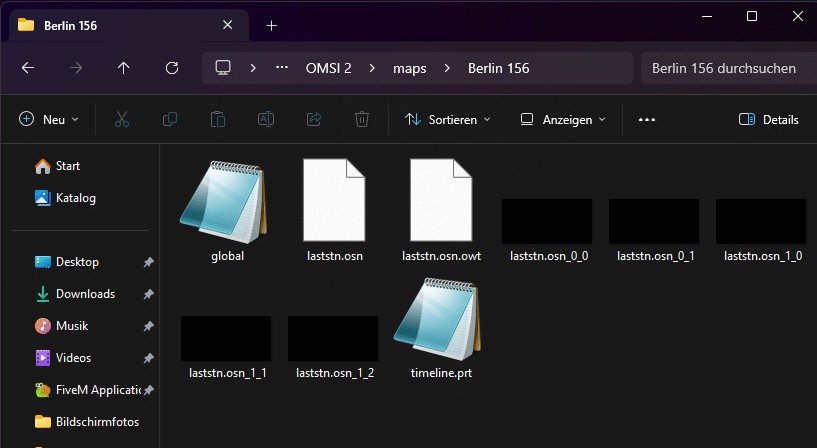
Task: Refresh the folder view
Action: 172,68
